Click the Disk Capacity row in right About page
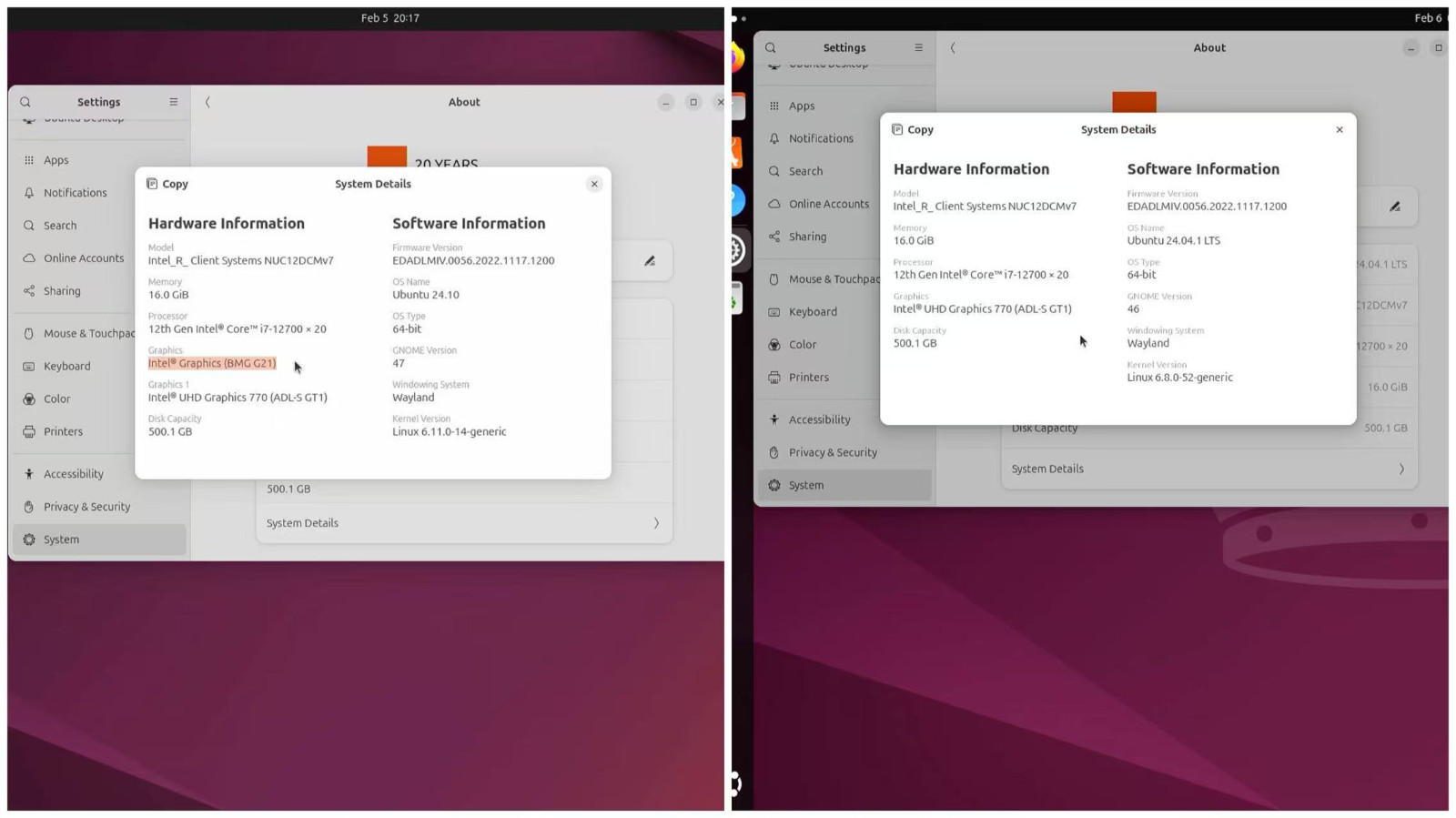 (x=1209, y=428)
